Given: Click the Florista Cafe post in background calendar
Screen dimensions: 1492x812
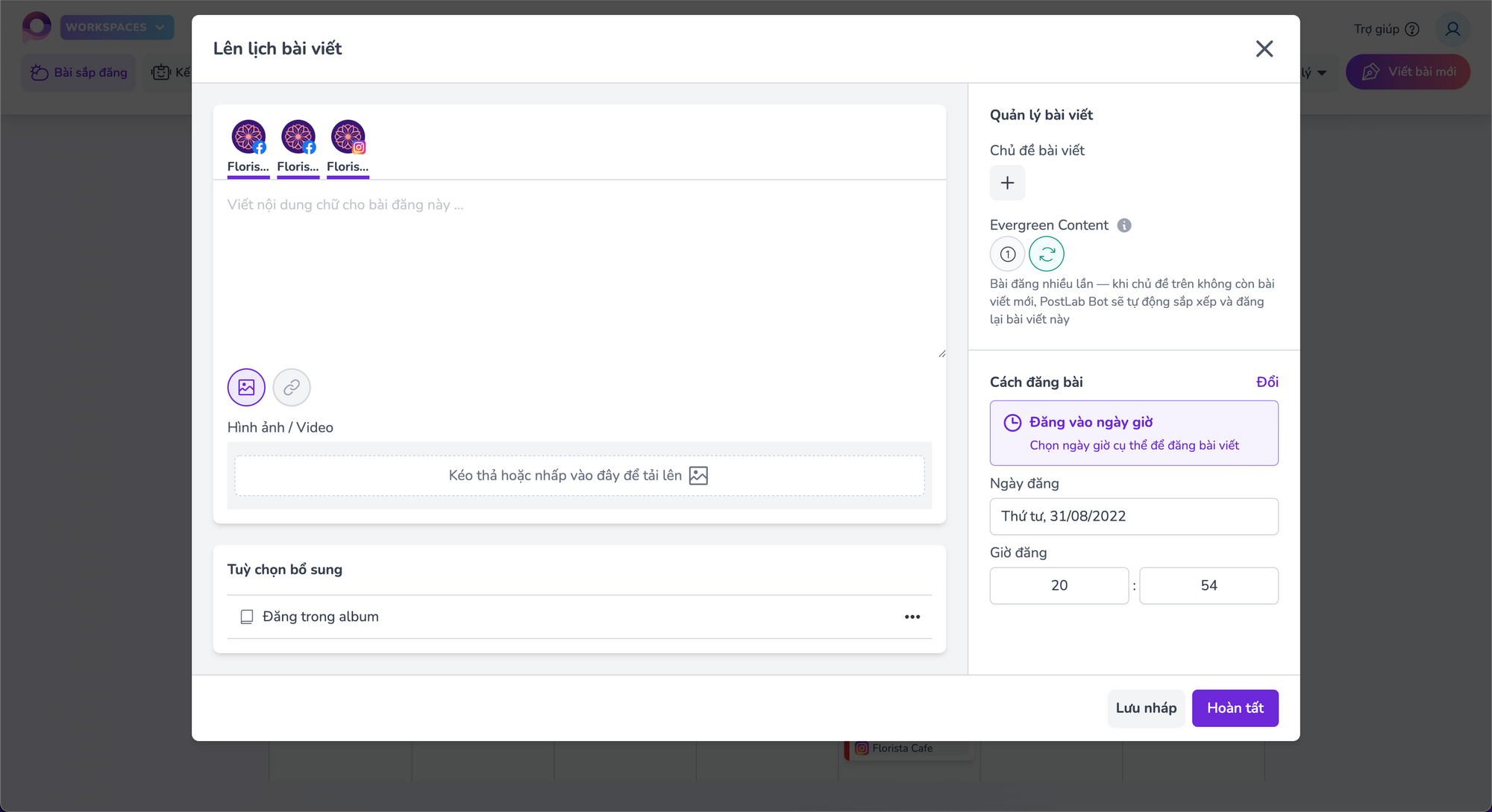Looking at the screenshot, I should coord(909,749).
